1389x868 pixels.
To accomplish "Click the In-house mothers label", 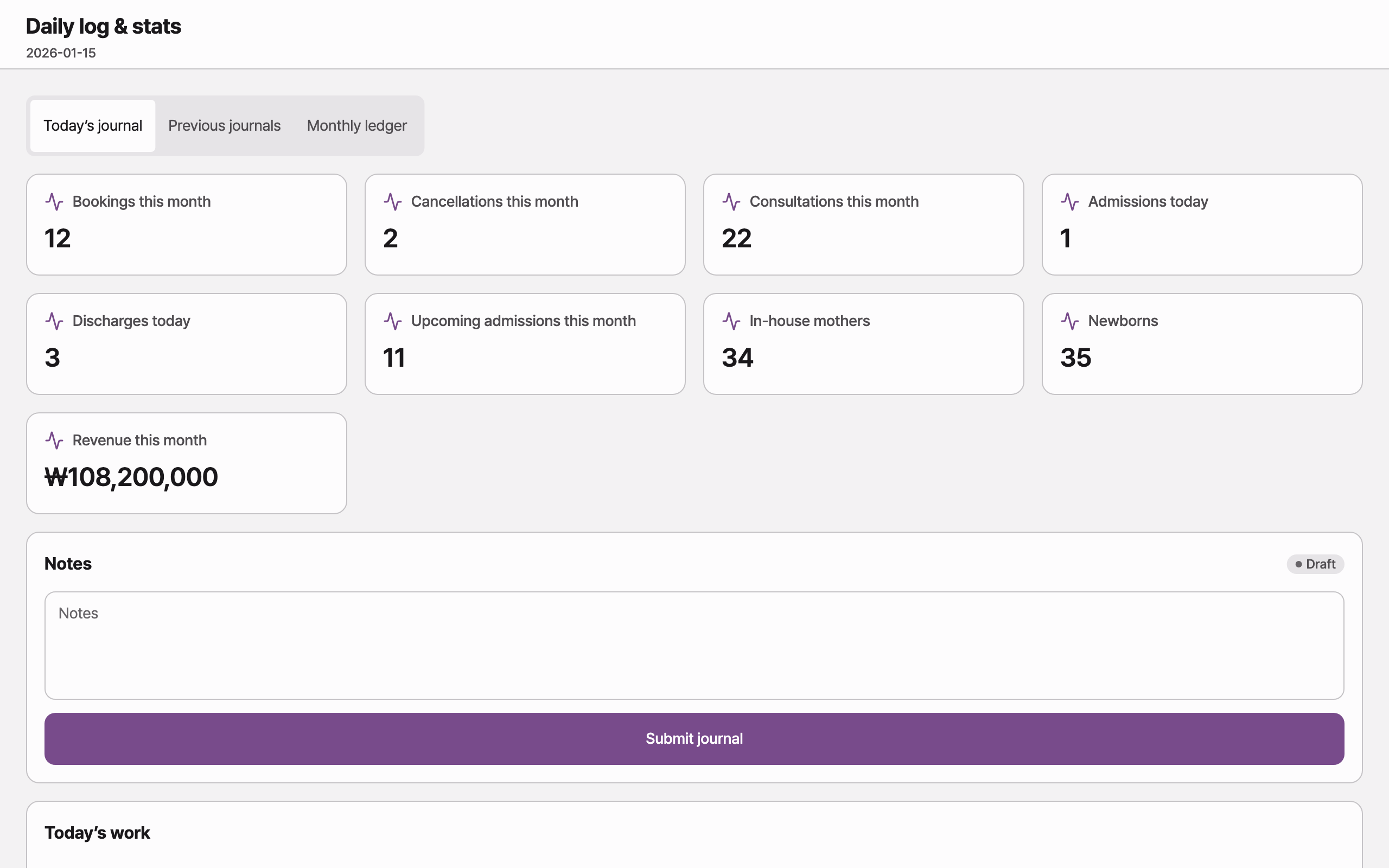I will (x=810, y=321).
